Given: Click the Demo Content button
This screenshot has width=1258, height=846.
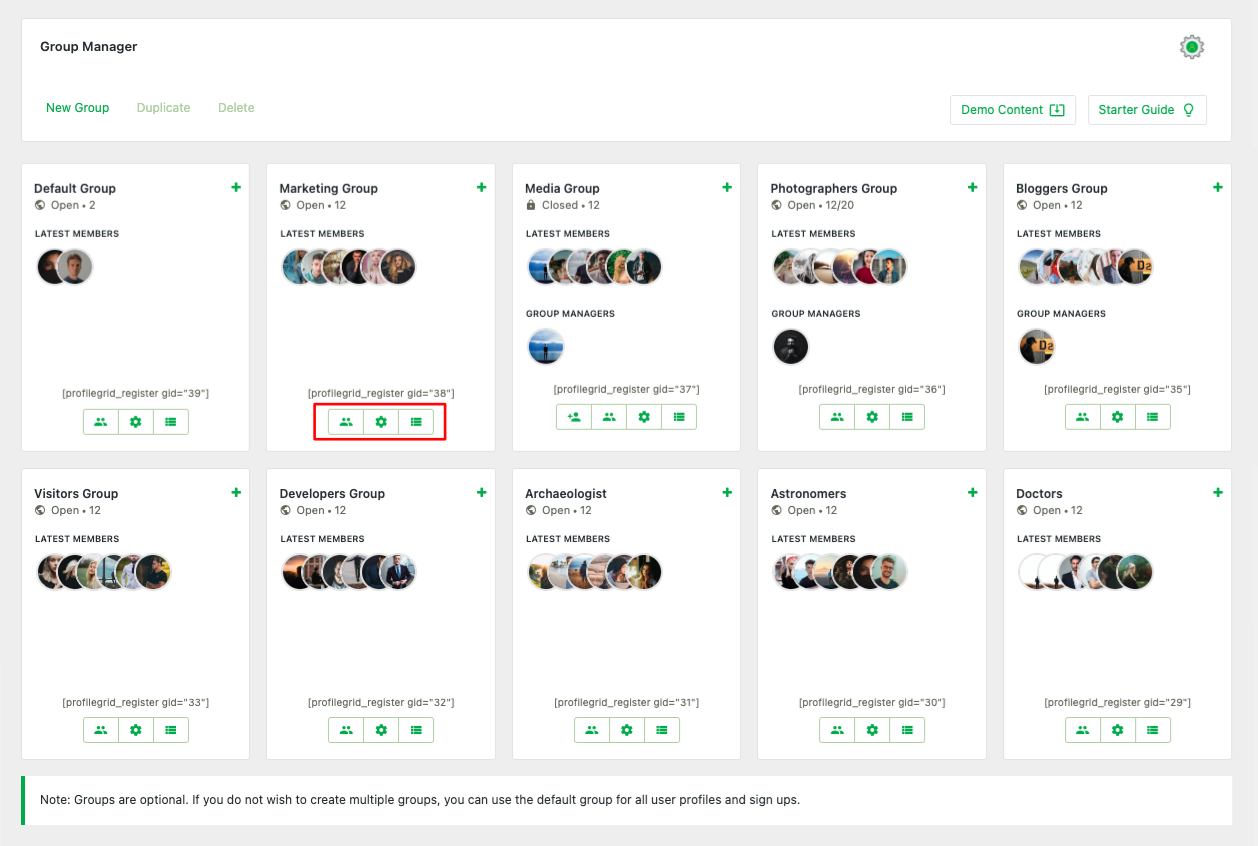Looking at the screenshot, I should (1012, 110).
